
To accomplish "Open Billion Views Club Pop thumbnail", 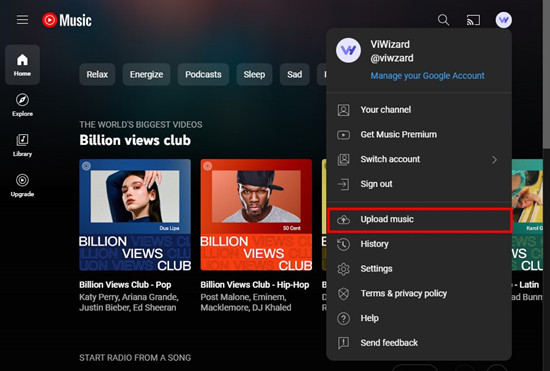I will pyautogui.click(x=135, y=215).
